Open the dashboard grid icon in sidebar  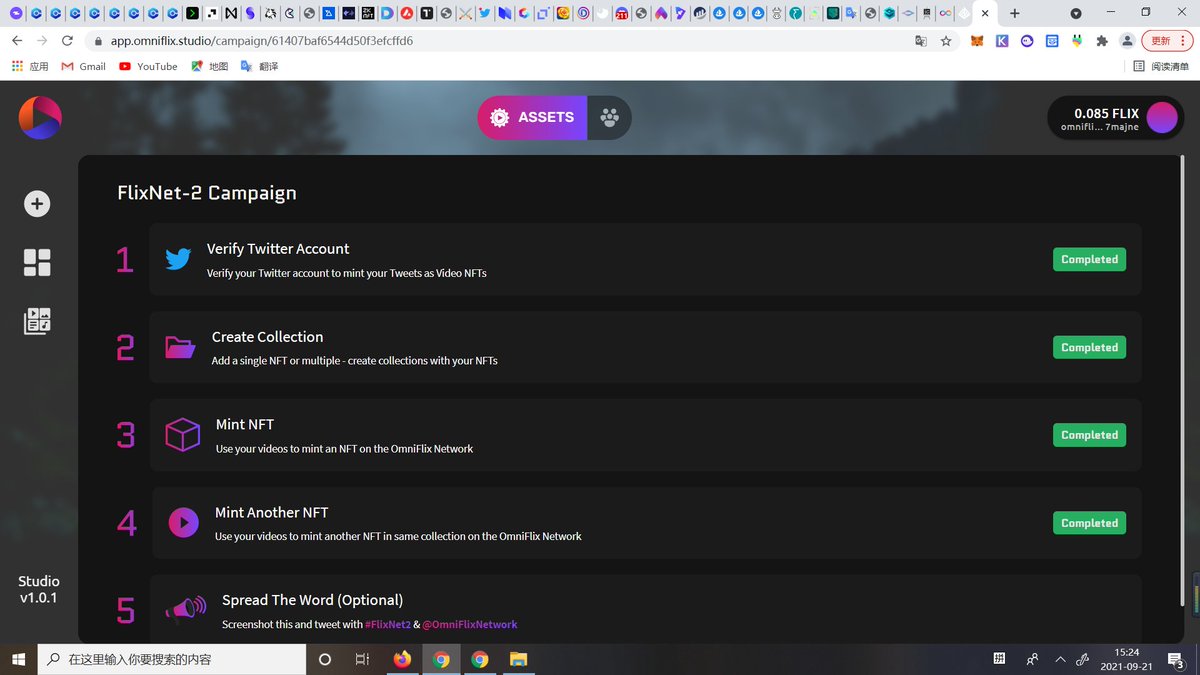37,262
